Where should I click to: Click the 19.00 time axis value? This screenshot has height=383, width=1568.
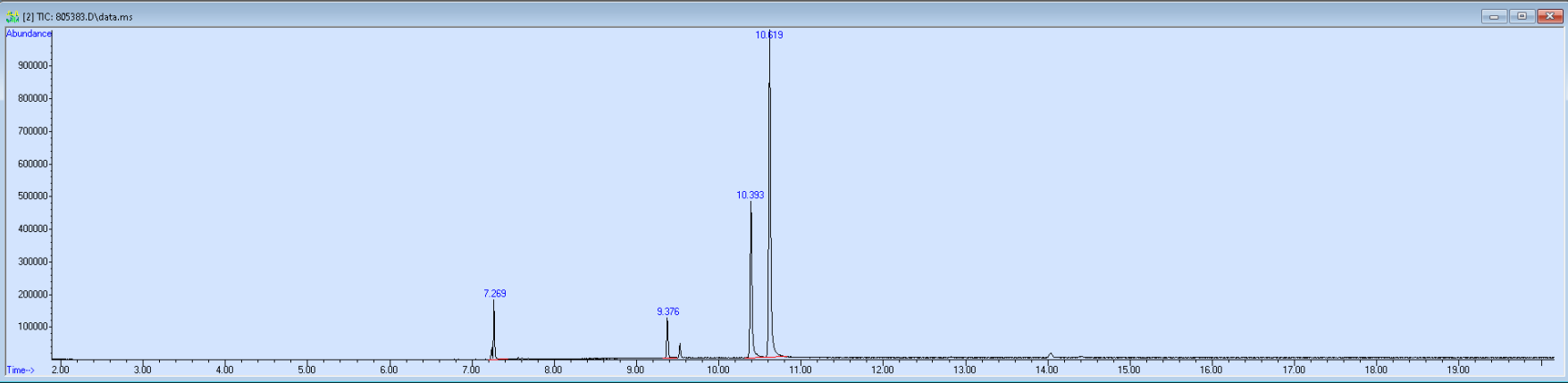(x=1457, y=370)
